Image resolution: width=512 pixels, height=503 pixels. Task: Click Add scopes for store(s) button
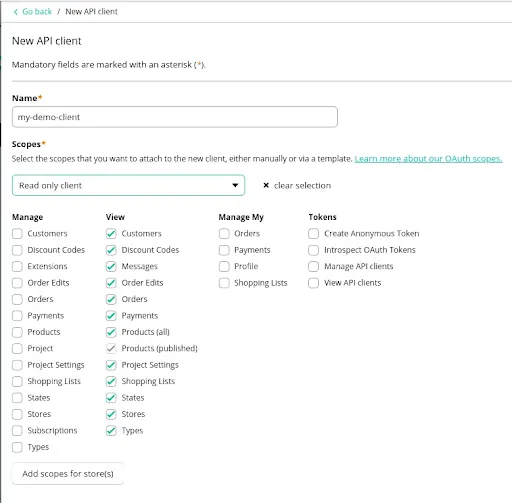[68, 474]
